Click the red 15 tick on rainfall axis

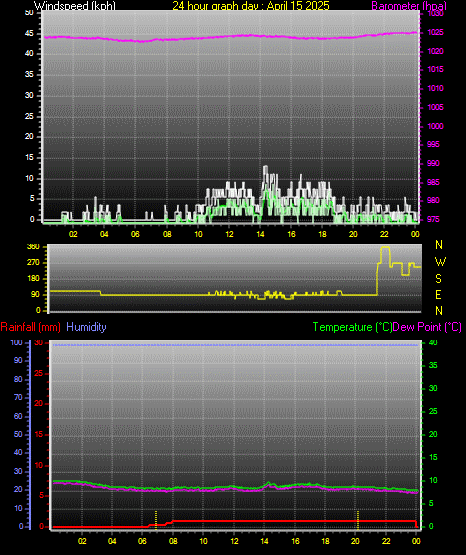(x=39, y=434)
